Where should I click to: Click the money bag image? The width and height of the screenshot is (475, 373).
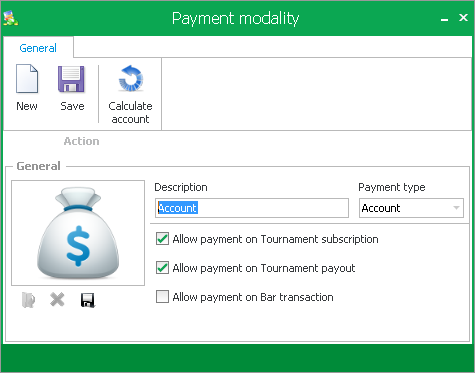78,233
